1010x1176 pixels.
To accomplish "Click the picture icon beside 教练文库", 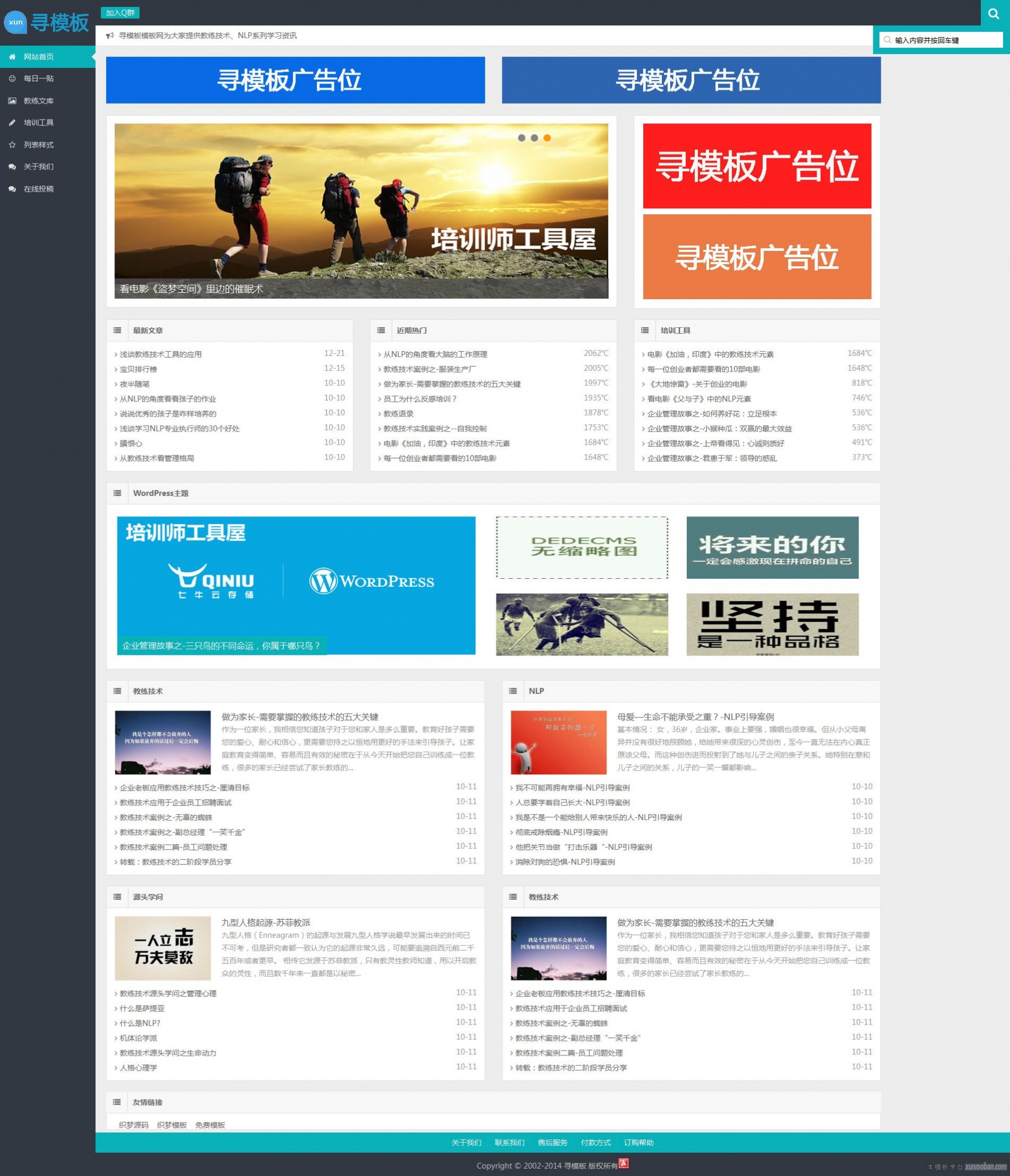I will point(12,101).
